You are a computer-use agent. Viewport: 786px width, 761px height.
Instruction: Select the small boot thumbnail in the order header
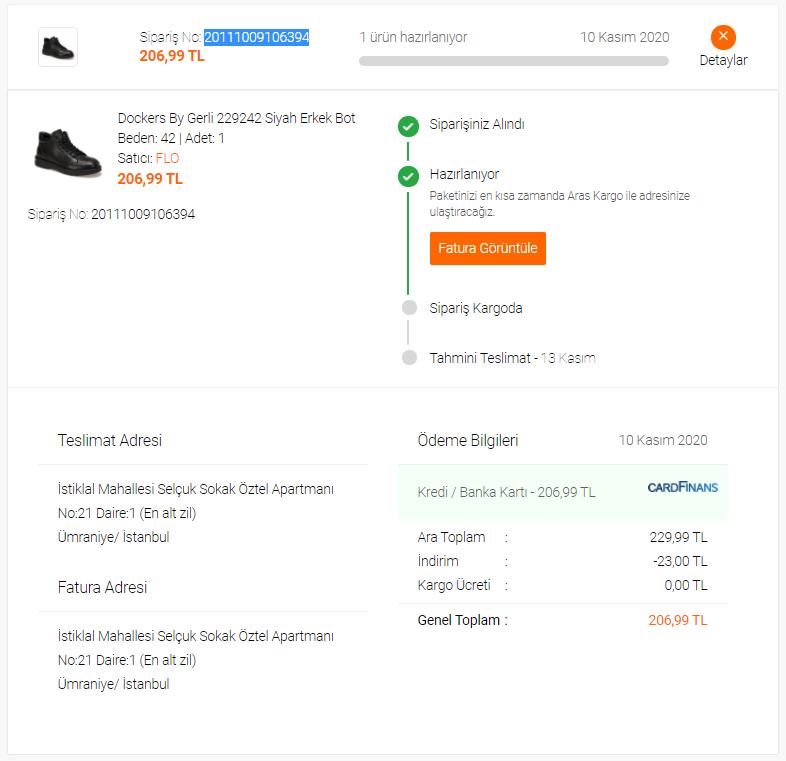(x=58, y=47)
